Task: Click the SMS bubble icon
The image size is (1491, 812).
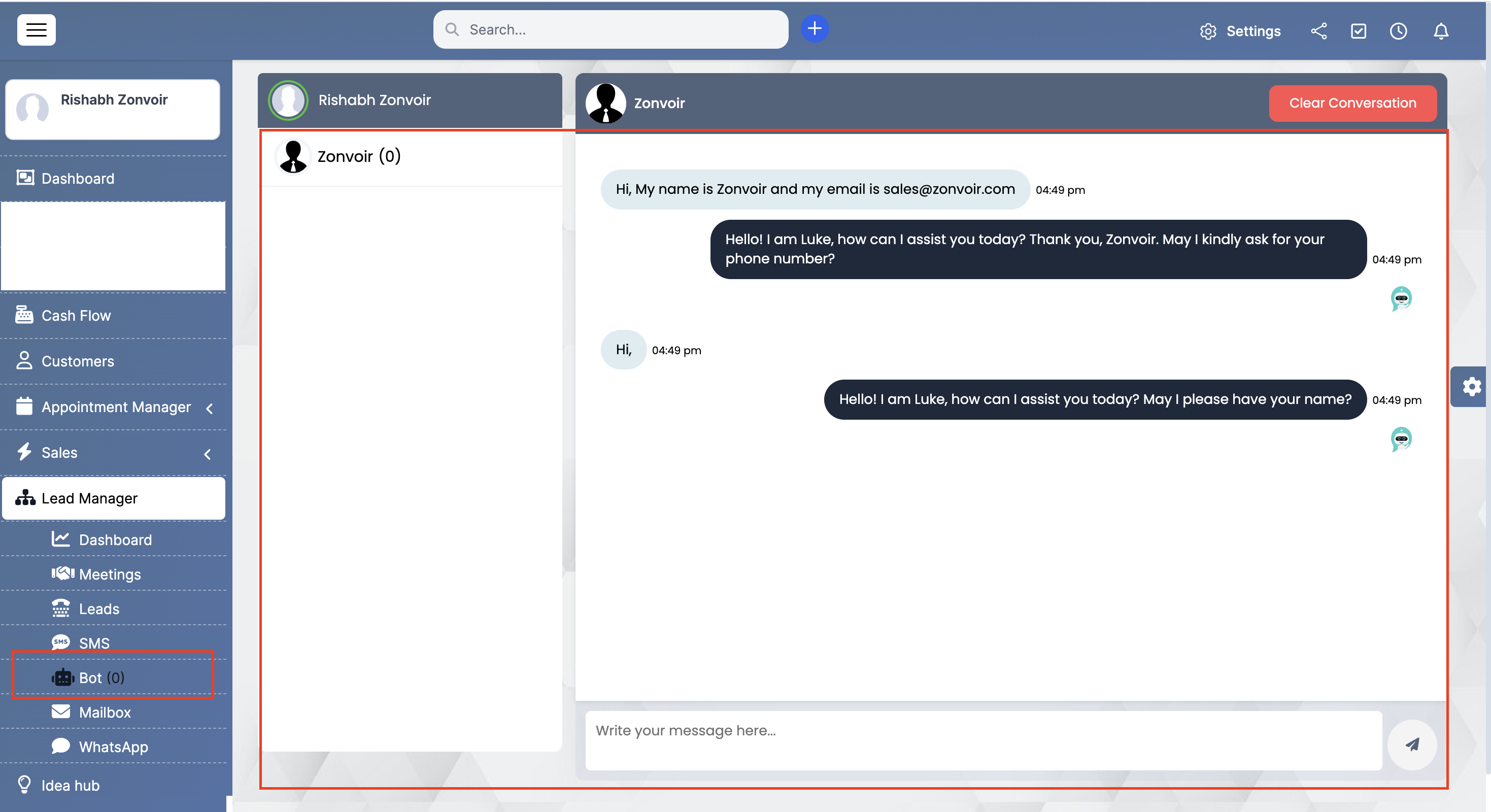Action: point(61,642)
